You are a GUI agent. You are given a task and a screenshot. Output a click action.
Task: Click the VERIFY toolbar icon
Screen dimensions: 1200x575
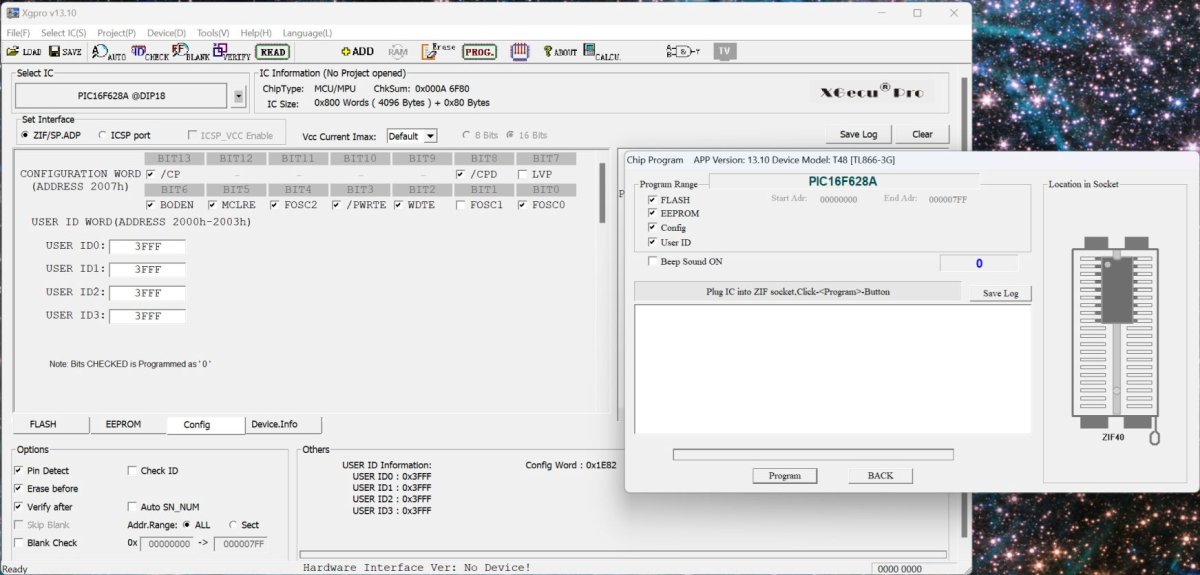point(232,51)
